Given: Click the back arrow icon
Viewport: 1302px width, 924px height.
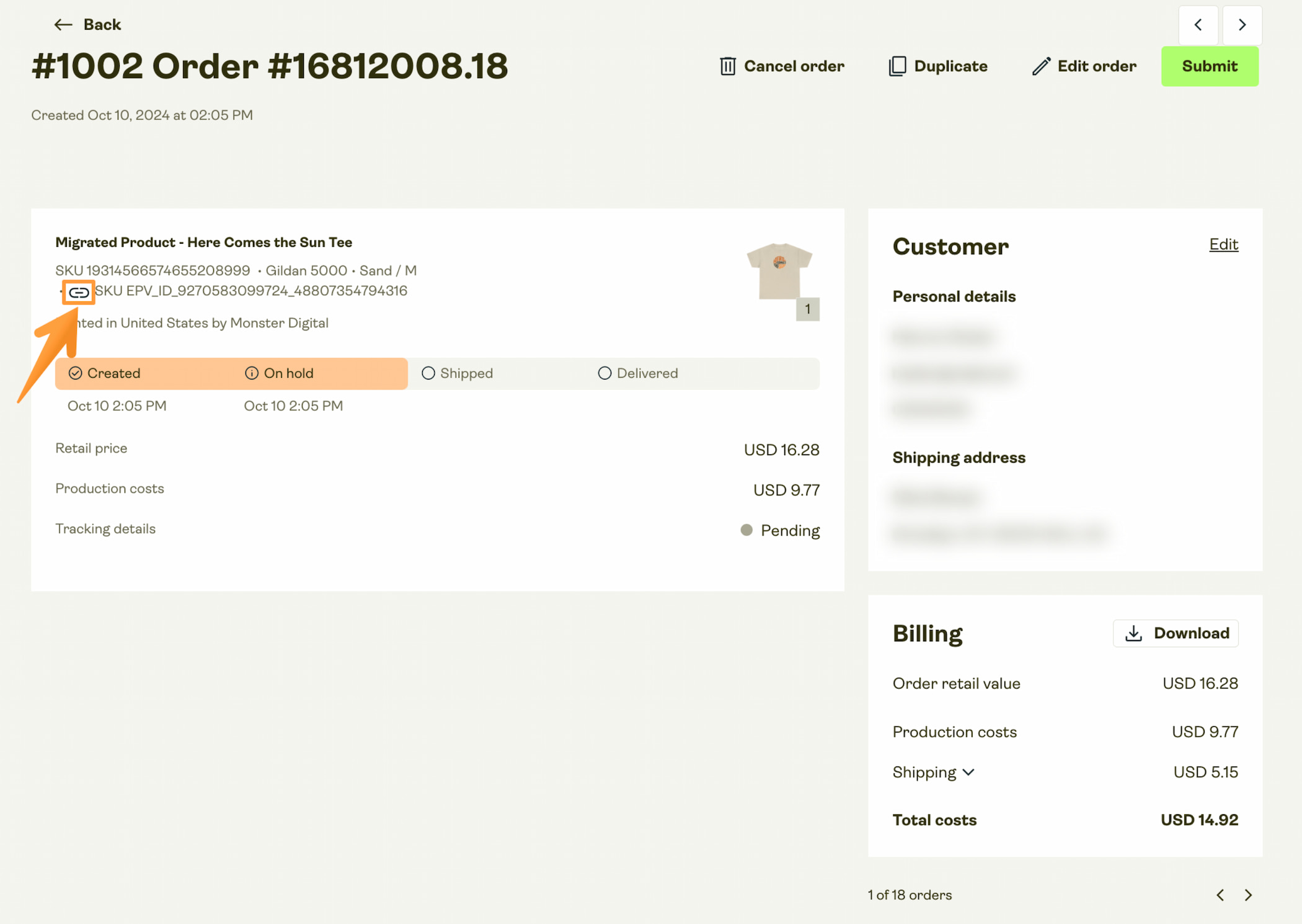Looking at the screenshot, I should [63, 25].
